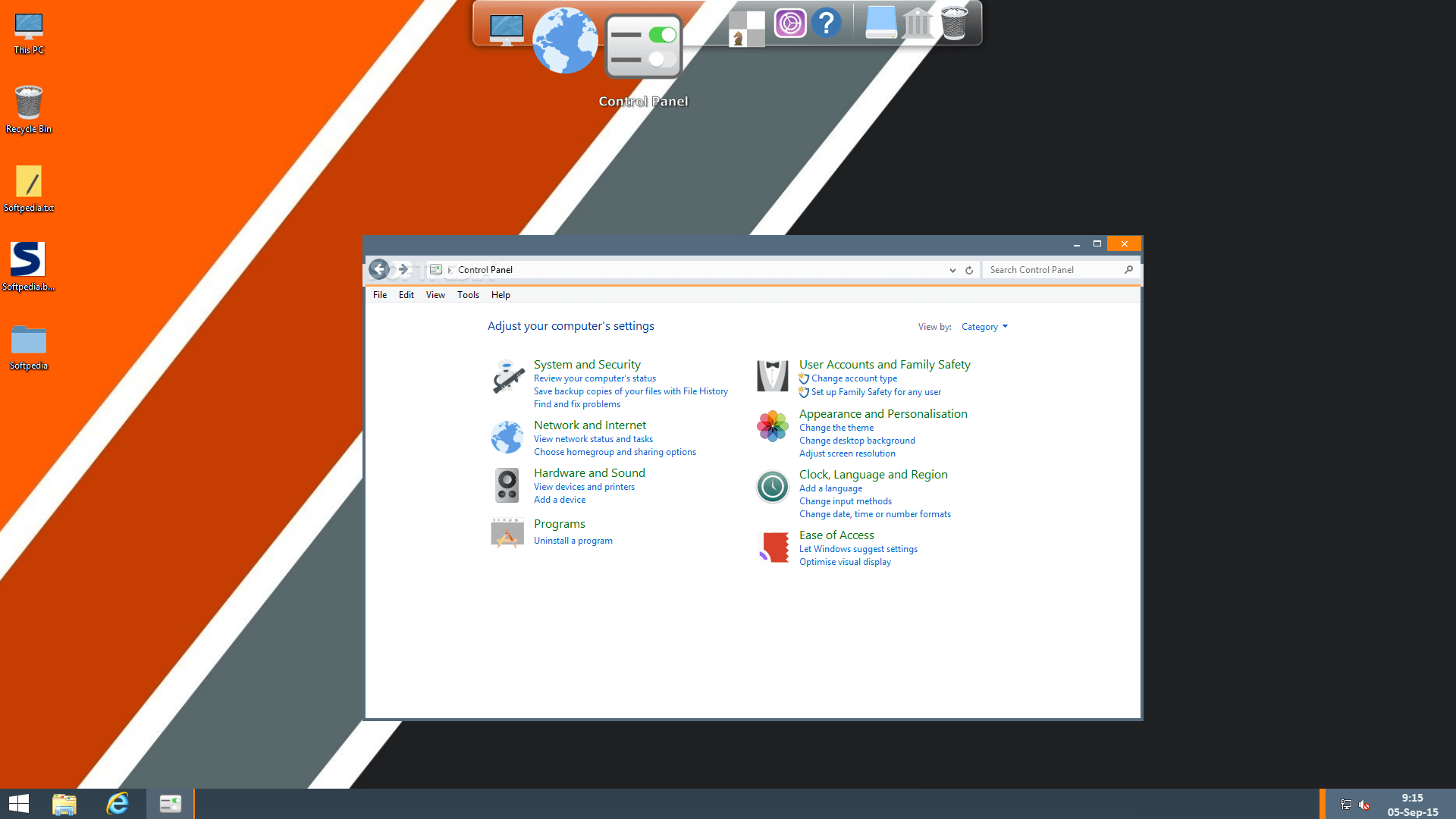Open Network and Internet globe icon
Image resolution: width=1456 pixels, height=819 pixels.
(x=507, y=438)
